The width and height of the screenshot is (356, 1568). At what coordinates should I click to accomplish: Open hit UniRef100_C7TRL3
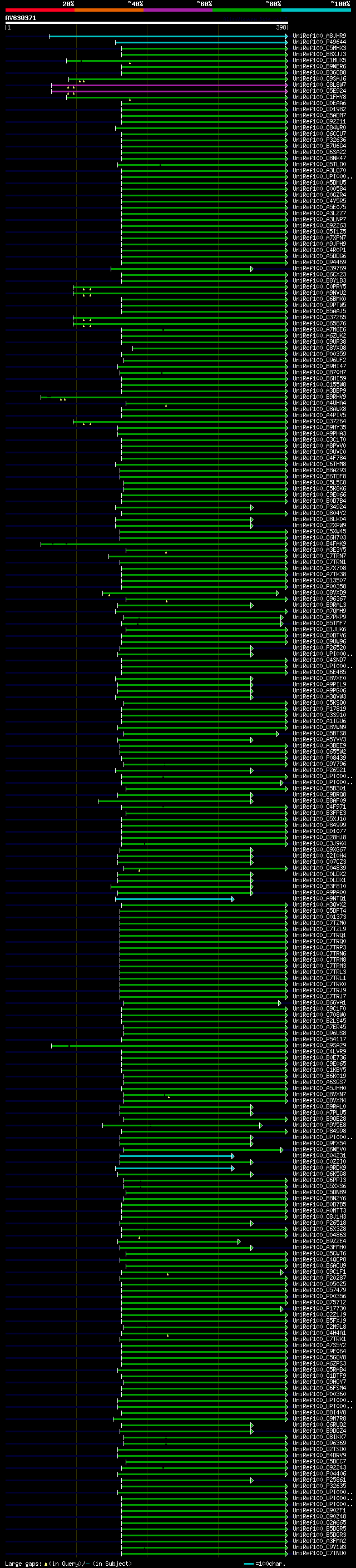click(319, 972)
